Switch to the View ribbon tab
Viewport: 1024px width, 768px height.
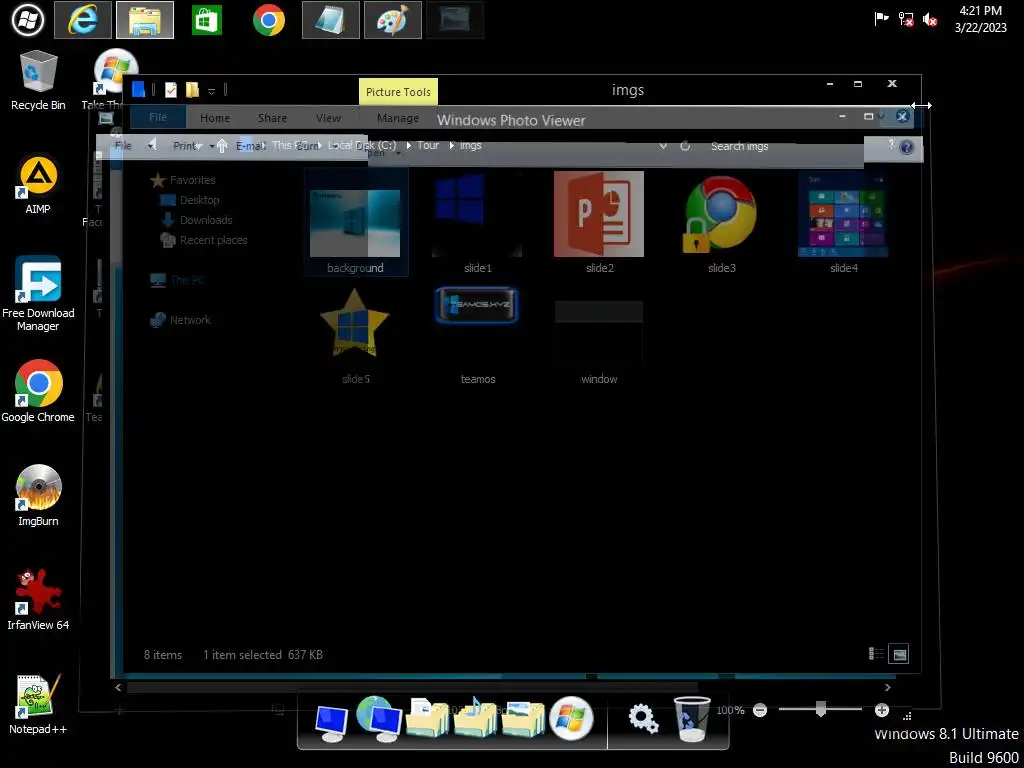point(328,118)
